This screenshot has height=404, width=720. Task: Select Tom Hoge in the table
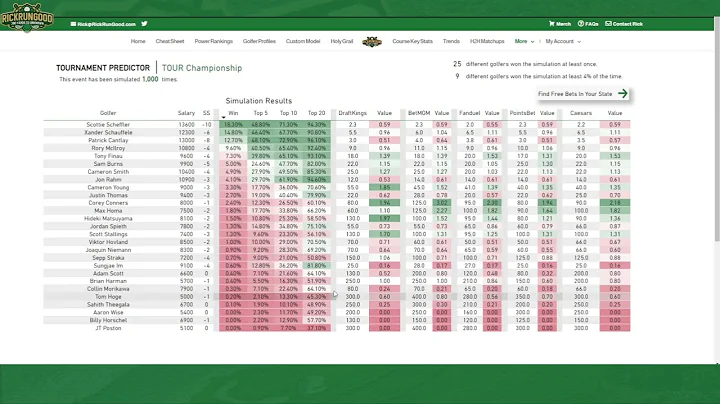click(108, 297)
